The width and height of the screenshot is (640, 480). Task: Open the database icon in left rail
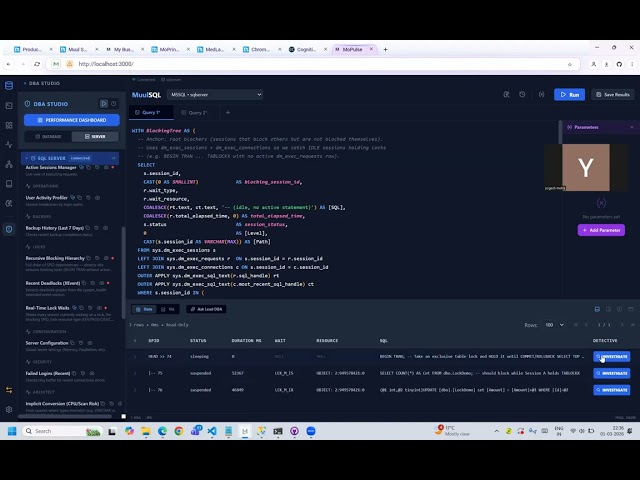point(9,85)
